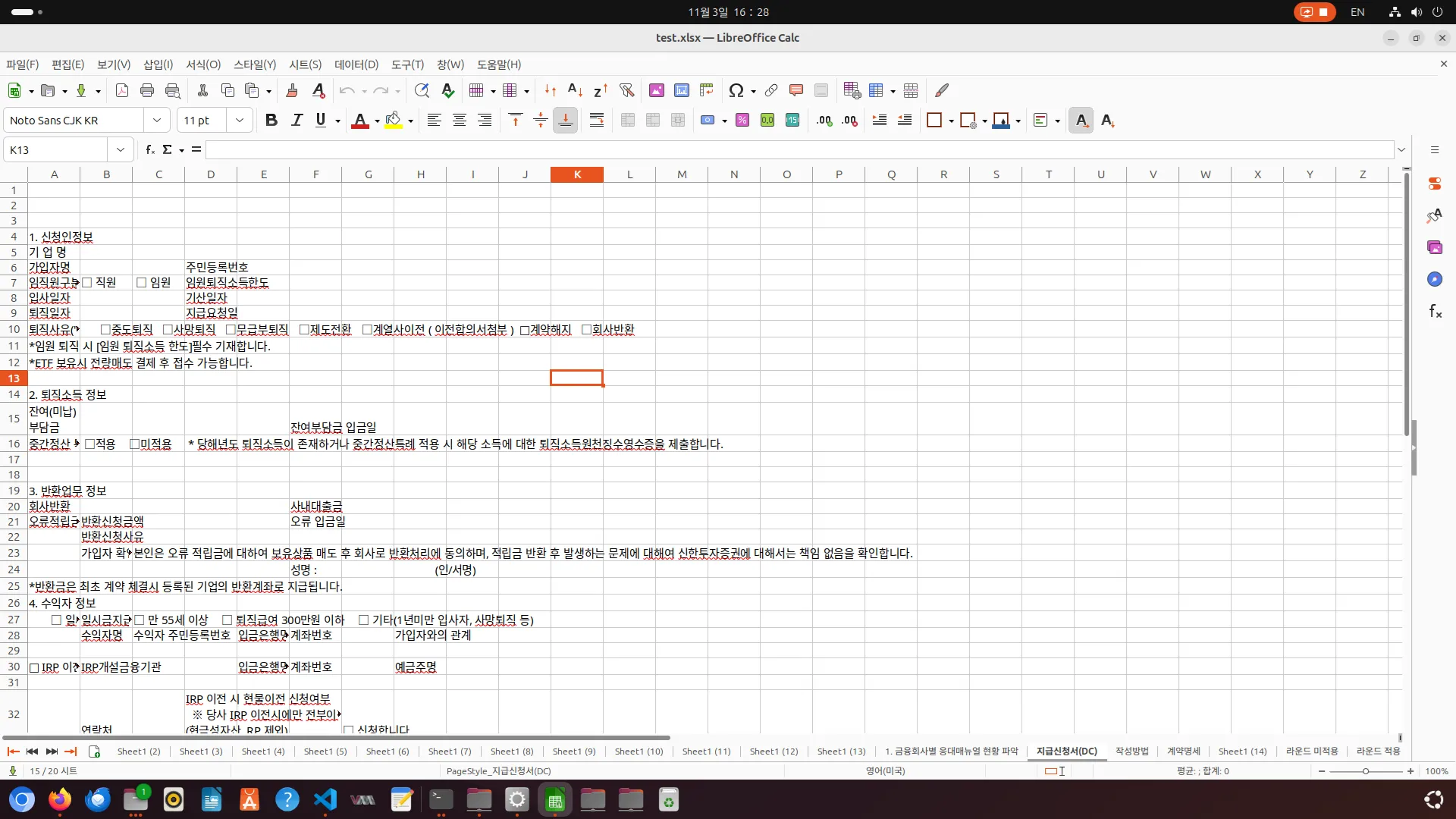Check the 임원 checkbox in row 7
Image resolution: width=1456 pixels, height=819 pixels.
pos(142,282)
